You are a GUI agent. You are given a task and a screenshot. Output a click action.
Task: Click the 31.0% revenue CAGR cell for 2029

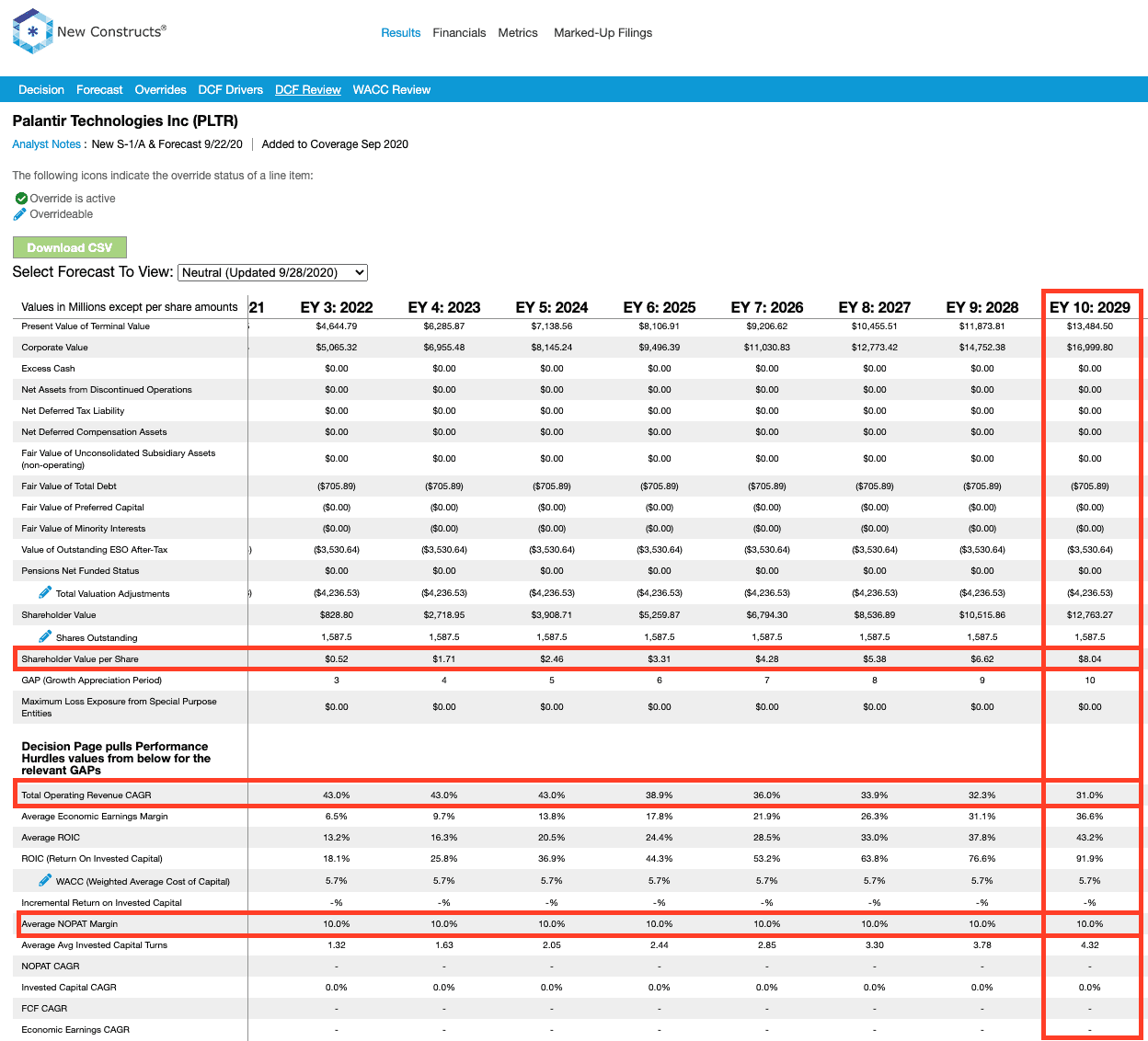1090,795
